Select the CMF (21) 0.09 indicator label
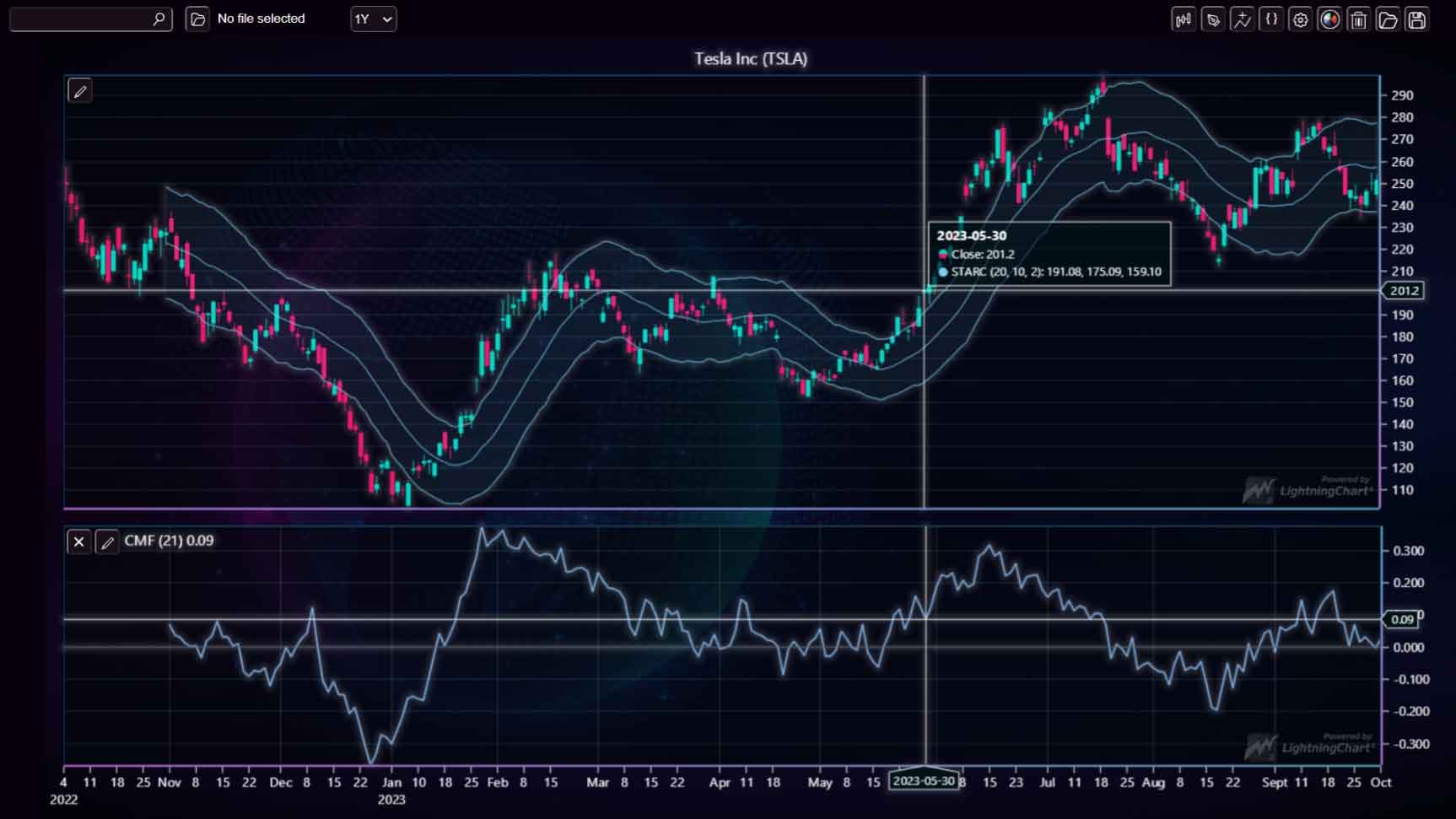 coord(169,542)
